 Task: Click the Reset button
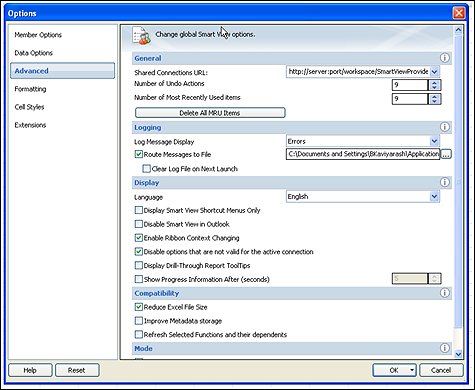click(77, 370)
